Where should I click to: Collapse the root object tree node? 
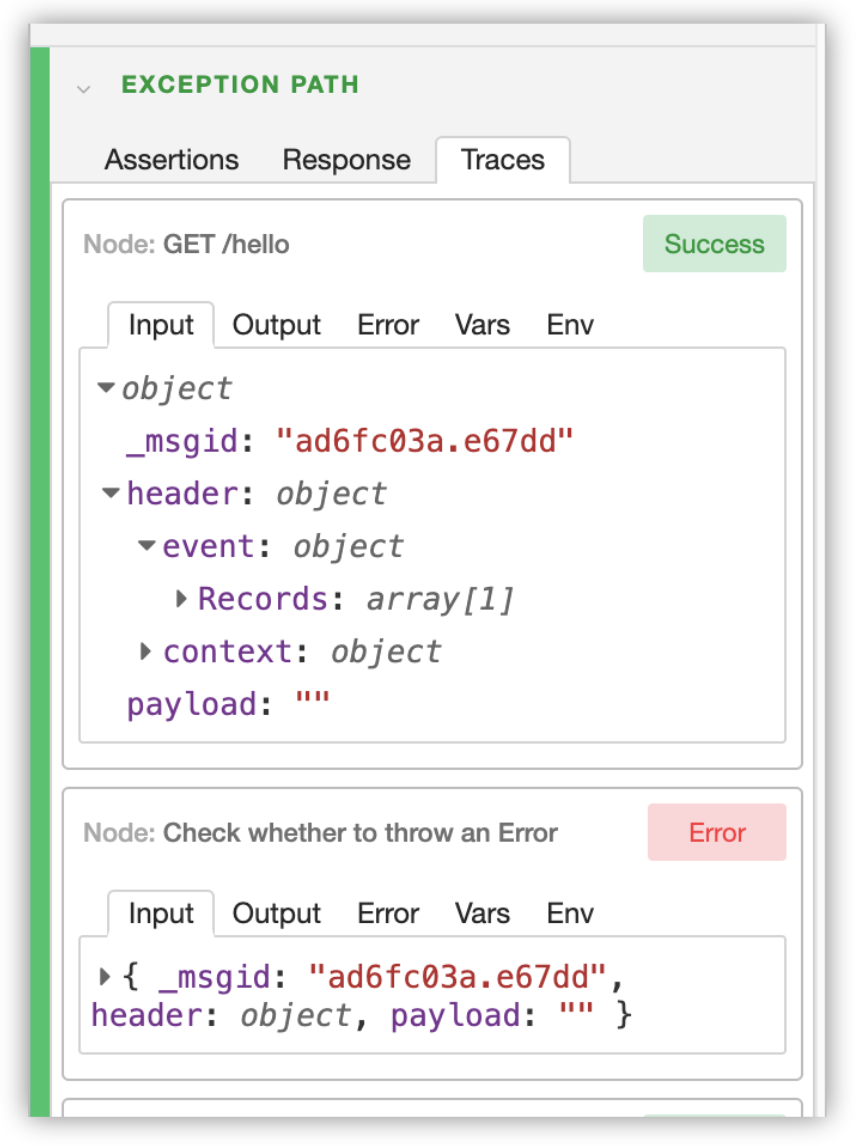[106, 387]
